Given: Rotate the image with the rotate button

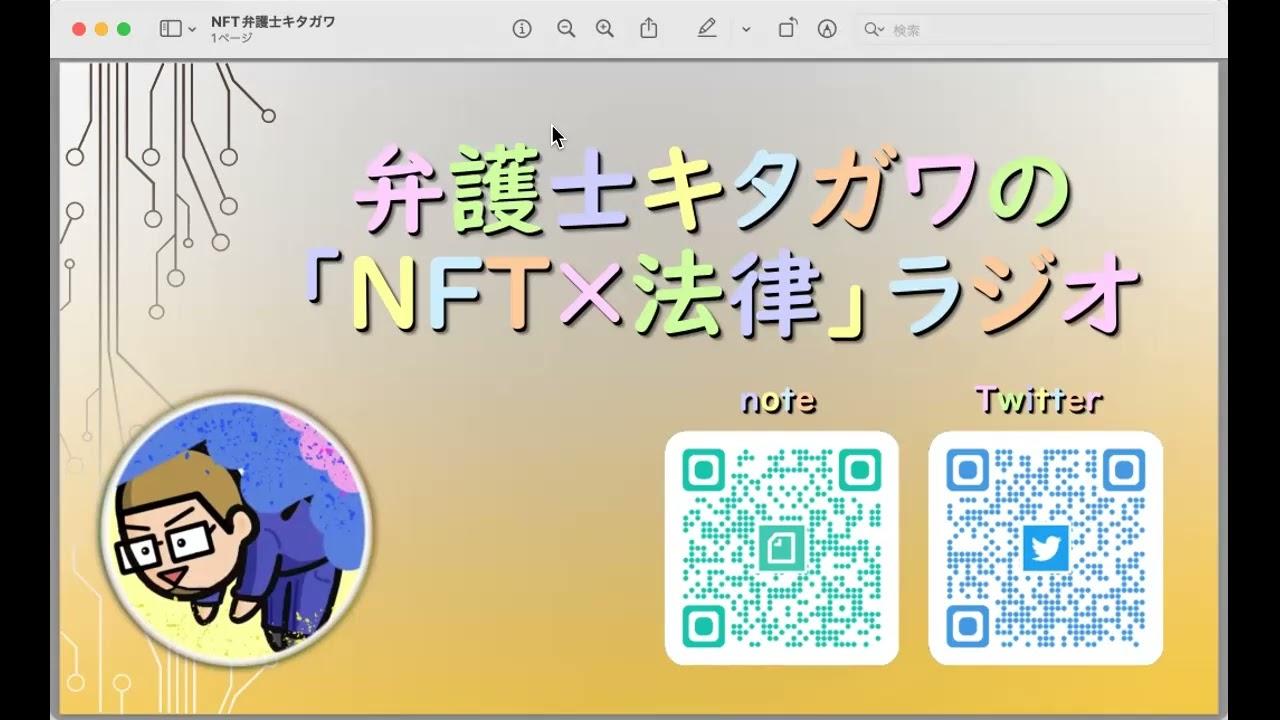Looking at the screenshot, I should [787, 29].
